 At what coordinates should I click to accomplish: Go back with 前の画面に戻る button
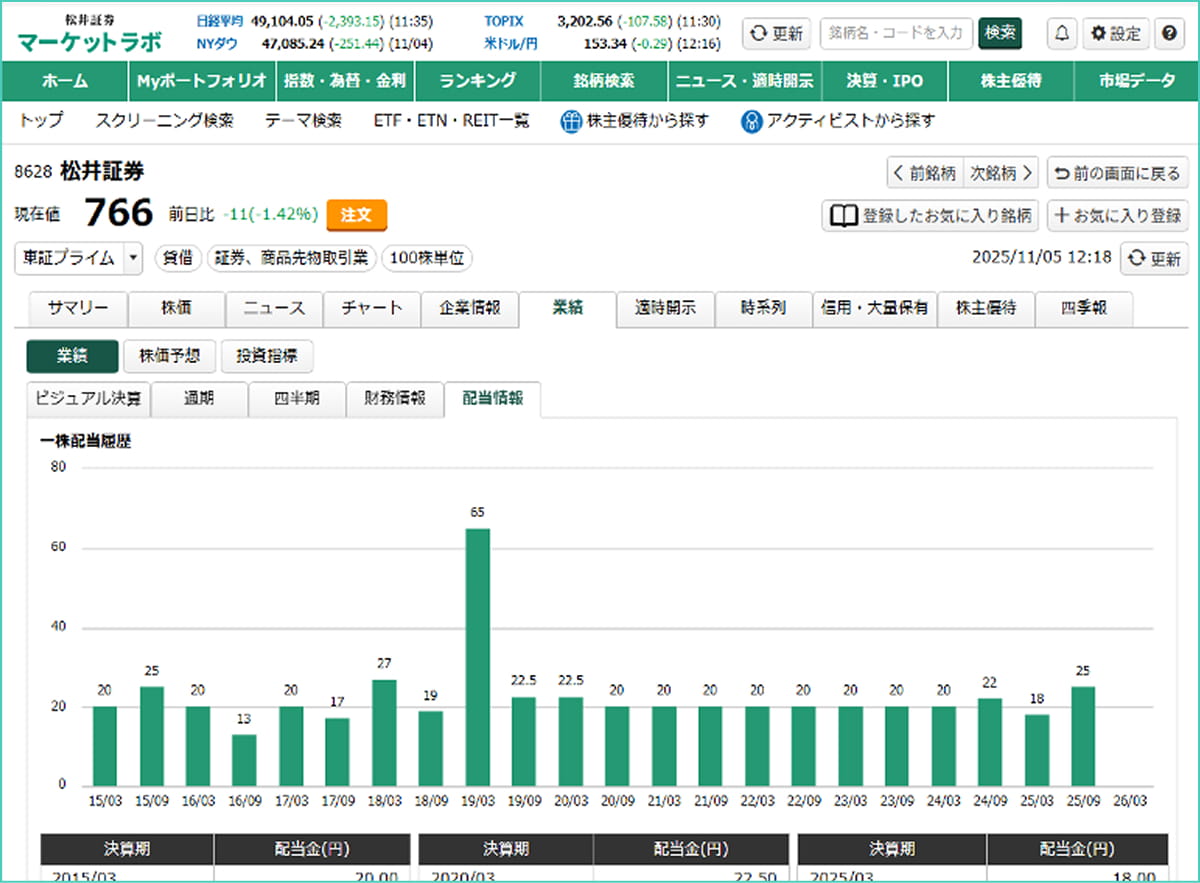click(x=1117, y=173)
